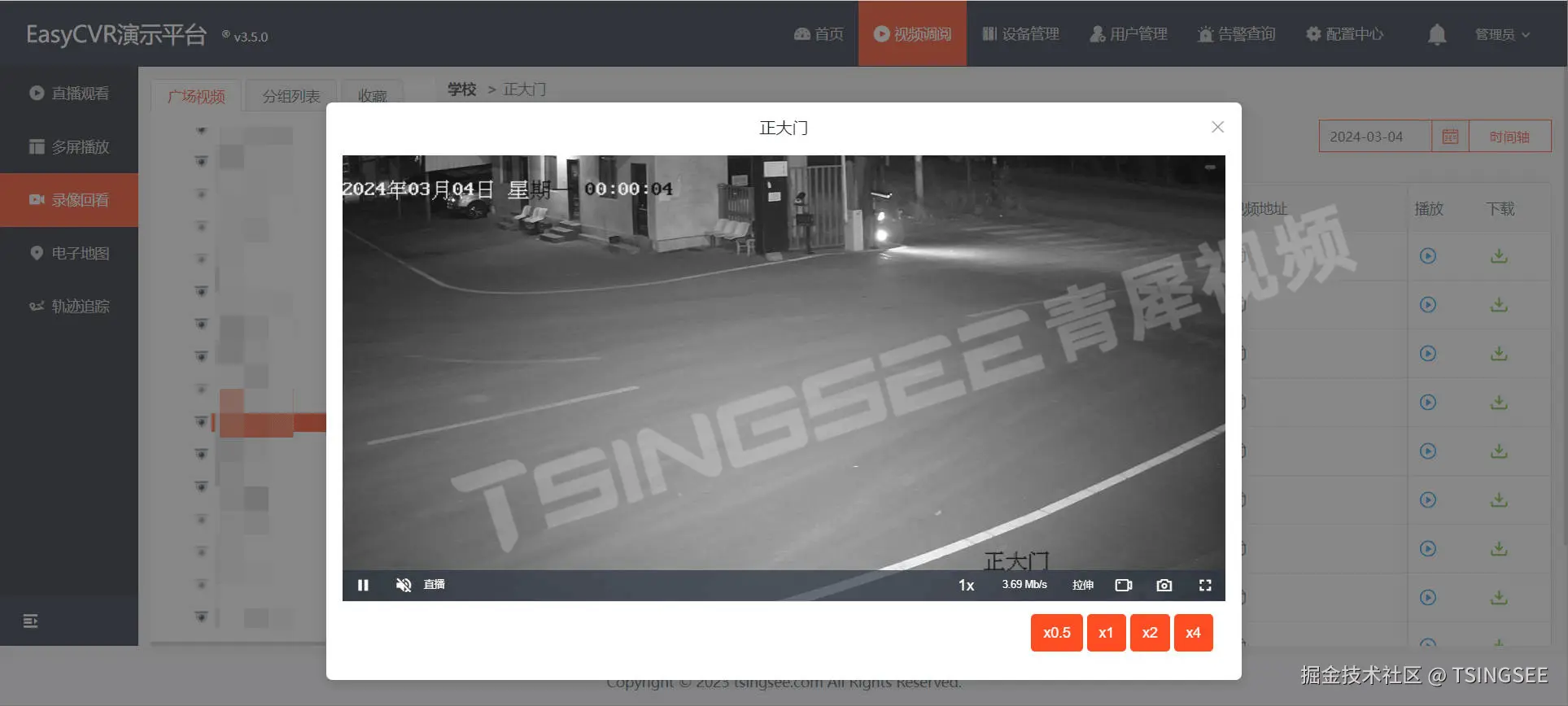Enter fullscreen video mode
This screenshot has height=706, width=1568.
point(1205,585)
